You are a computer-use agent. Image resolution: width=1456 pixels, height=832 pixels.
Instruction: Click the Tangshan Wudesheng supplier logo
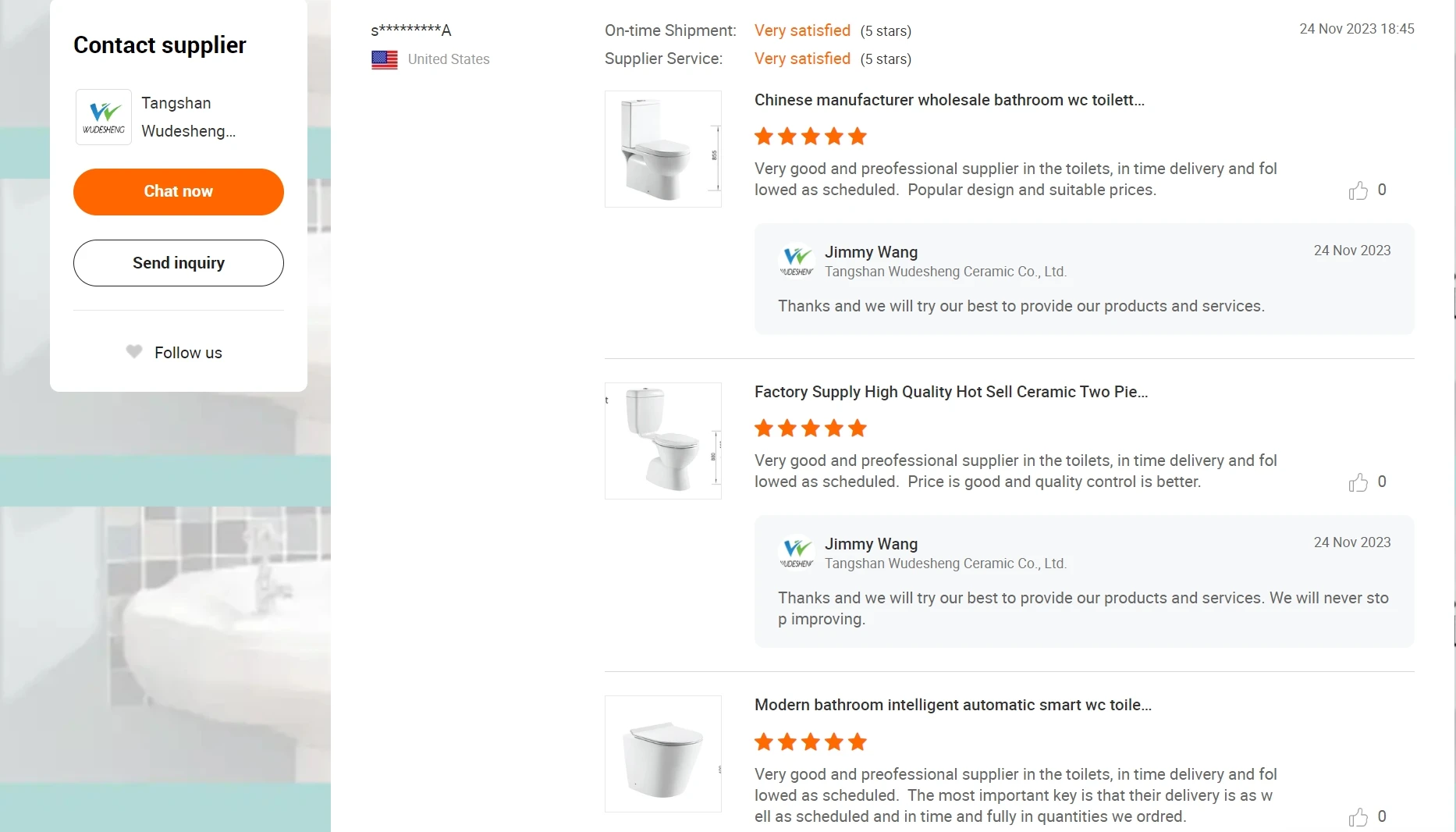point(102,117)
